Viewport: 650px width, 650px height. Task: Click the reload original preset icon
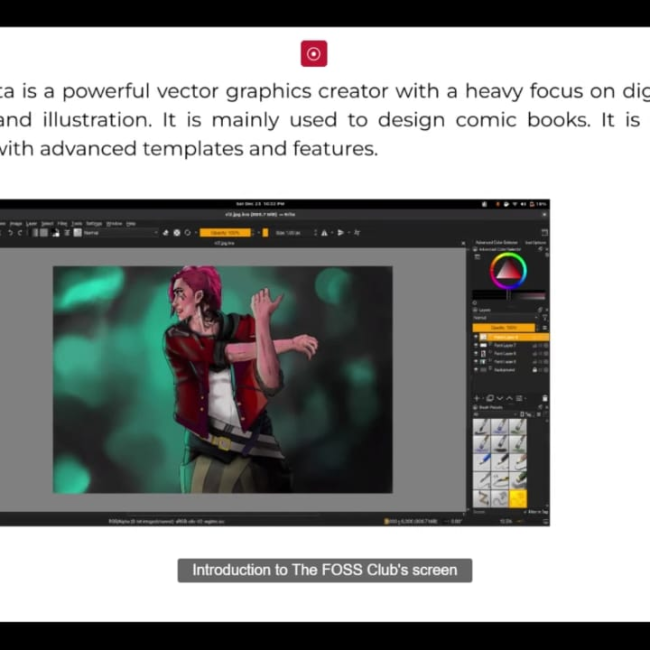pos(187,233)
